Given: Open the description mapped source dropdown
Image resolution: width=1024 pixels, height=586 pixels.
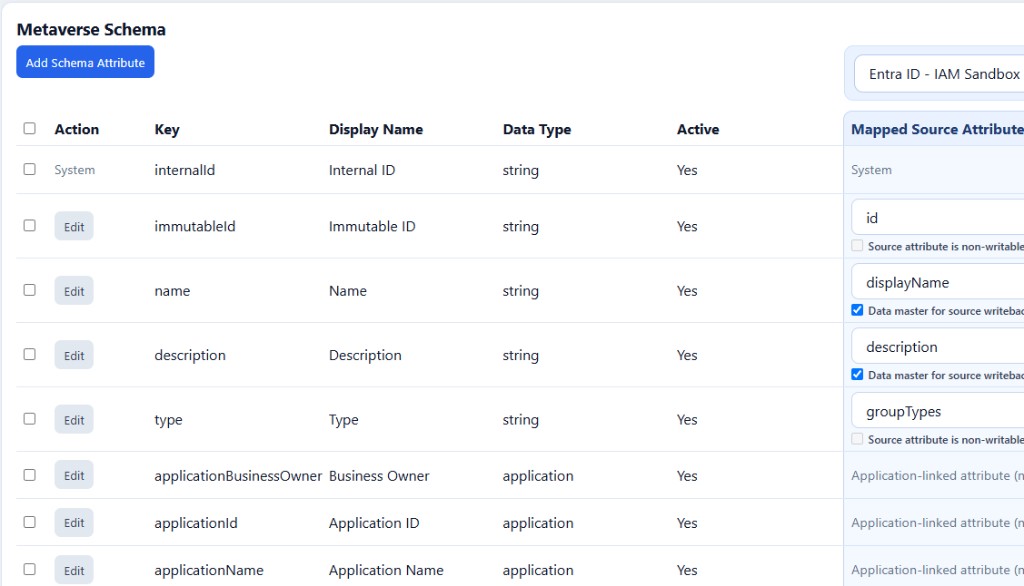Looking at the screenshot, I should point(938,346).
